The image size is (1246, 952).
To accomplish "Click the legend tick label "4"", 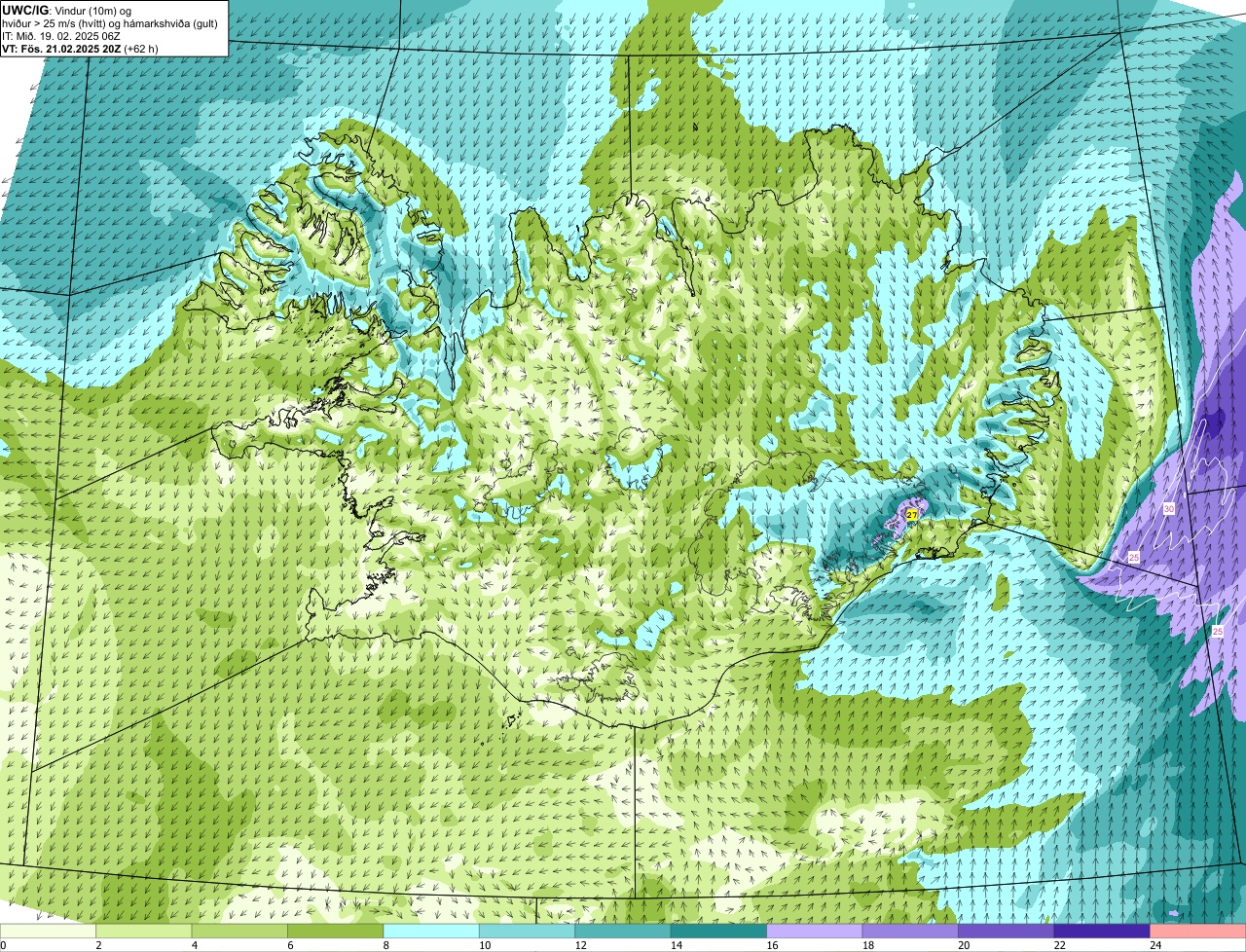I will point(193,944).
